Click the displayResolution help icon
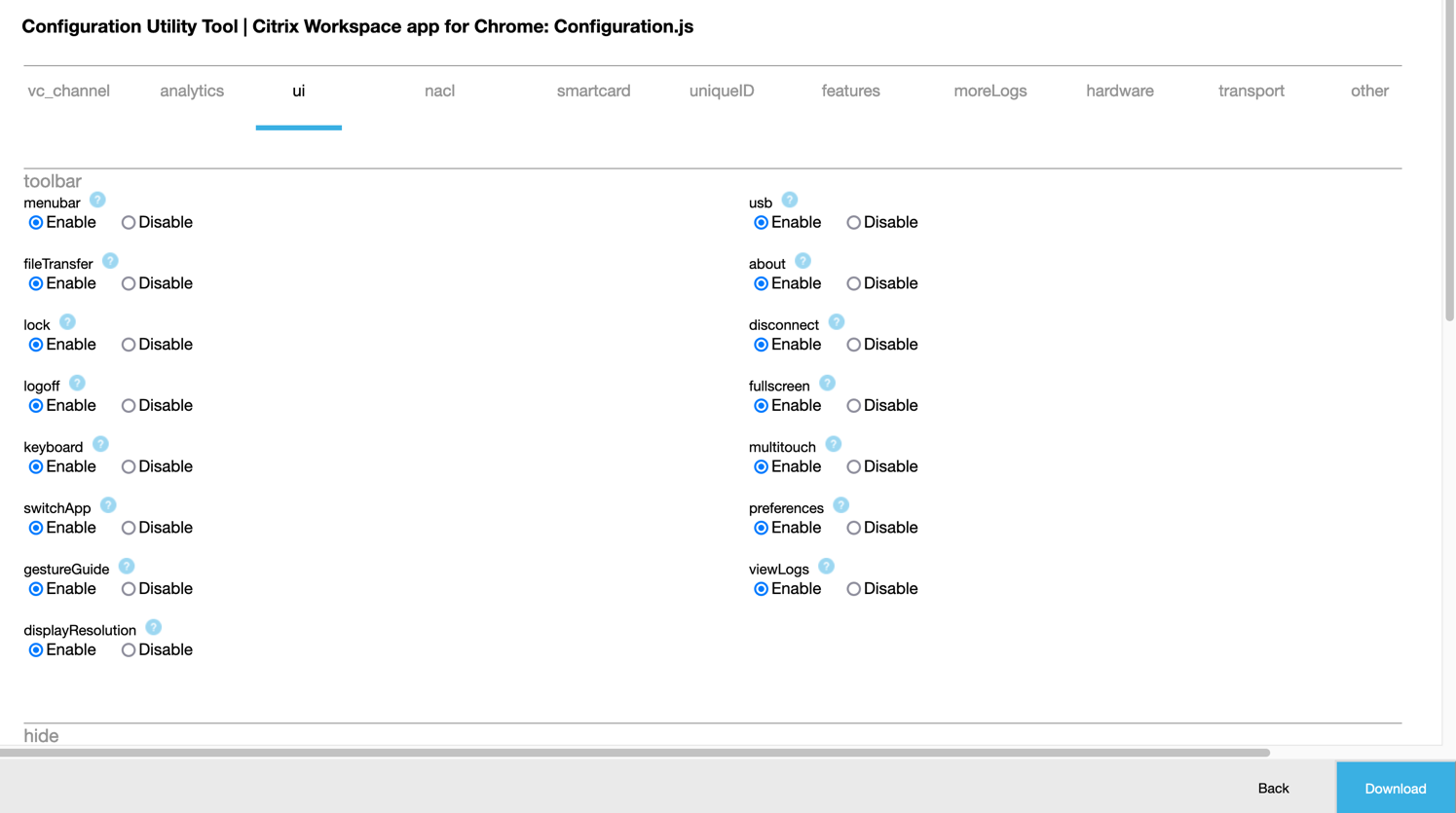The height and width of the screenshot is (813, 1456). (153, 627)
